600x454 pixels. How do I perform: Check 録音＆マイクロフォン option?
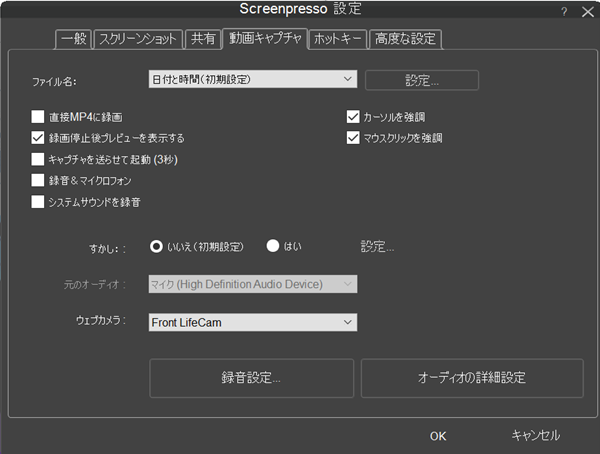click(38, 180)
